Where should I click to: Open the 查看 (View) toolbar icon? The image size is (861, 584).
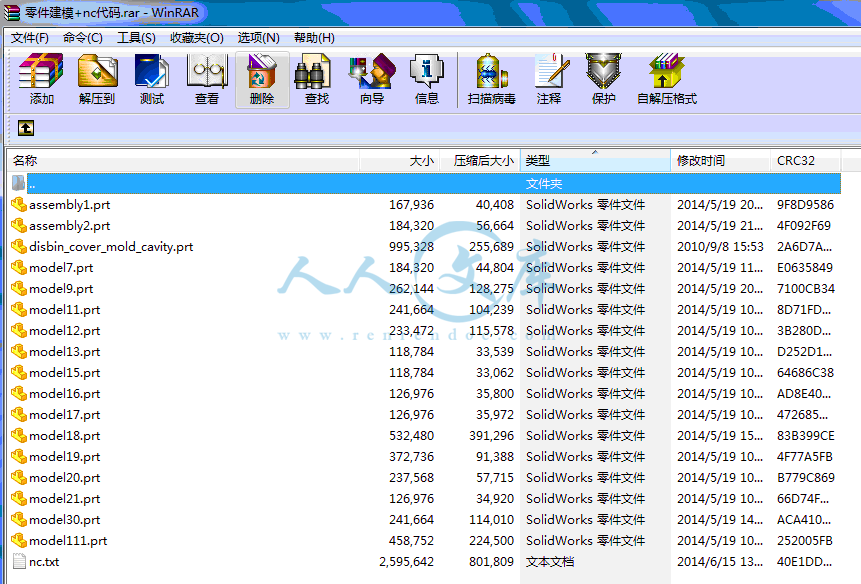[x=207, y=71]
